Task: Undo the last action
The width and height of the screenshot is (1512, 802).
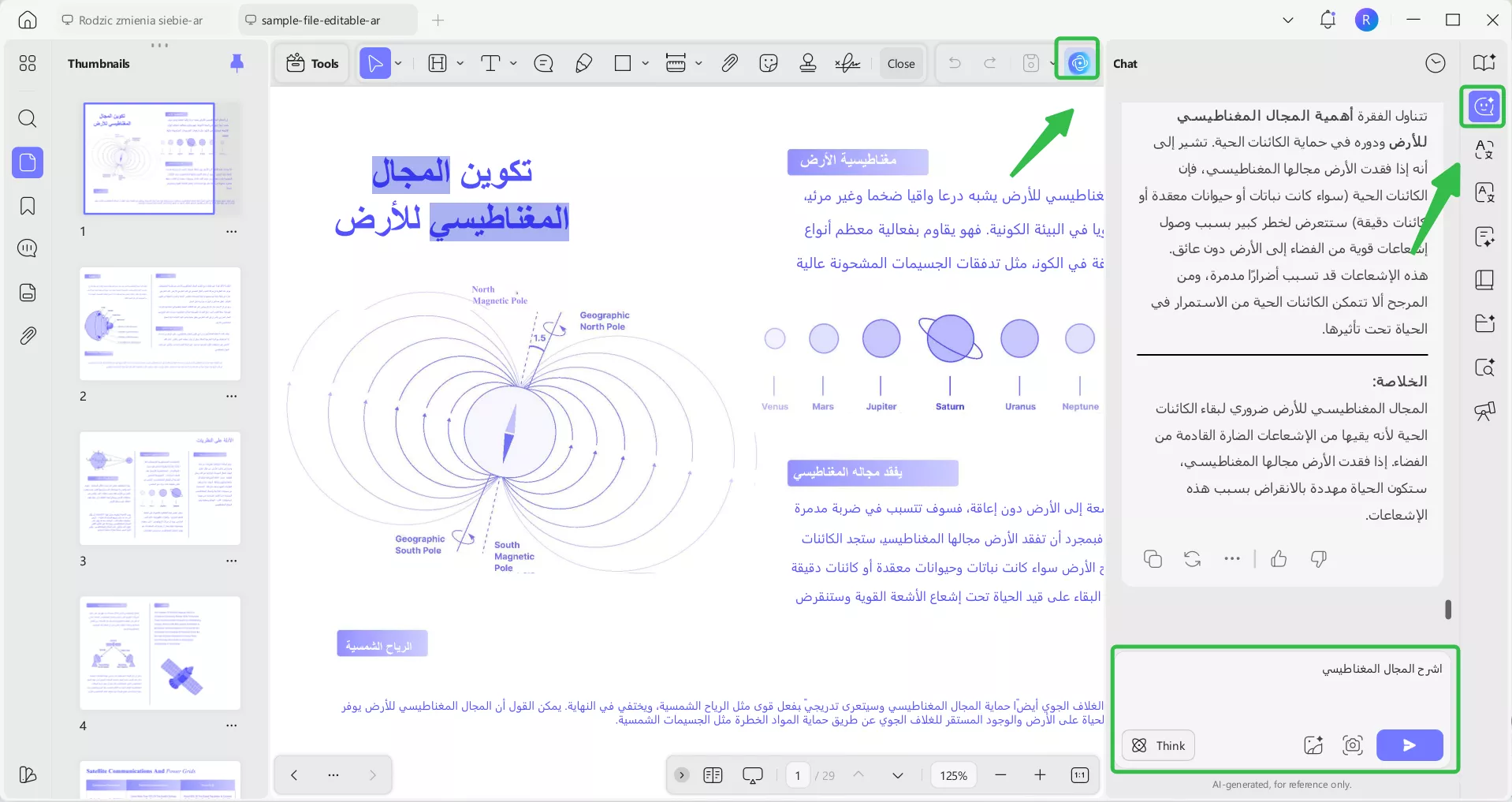Action: [x=955, y=63]
